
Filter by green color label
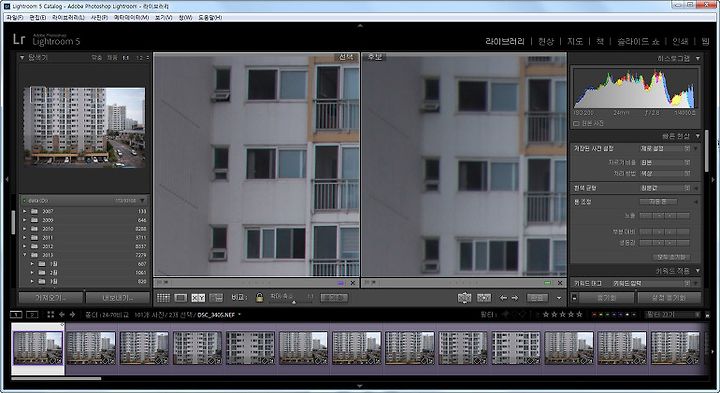pos(608,314)
